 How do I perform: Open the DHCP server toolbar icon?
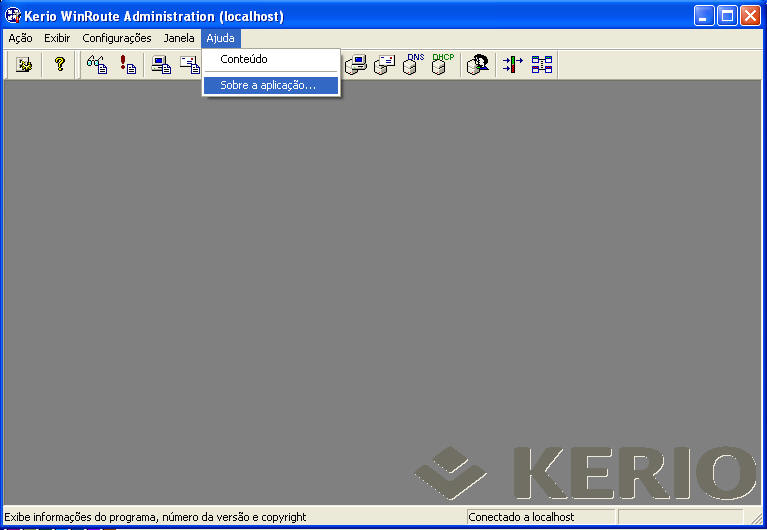[441, 65]
